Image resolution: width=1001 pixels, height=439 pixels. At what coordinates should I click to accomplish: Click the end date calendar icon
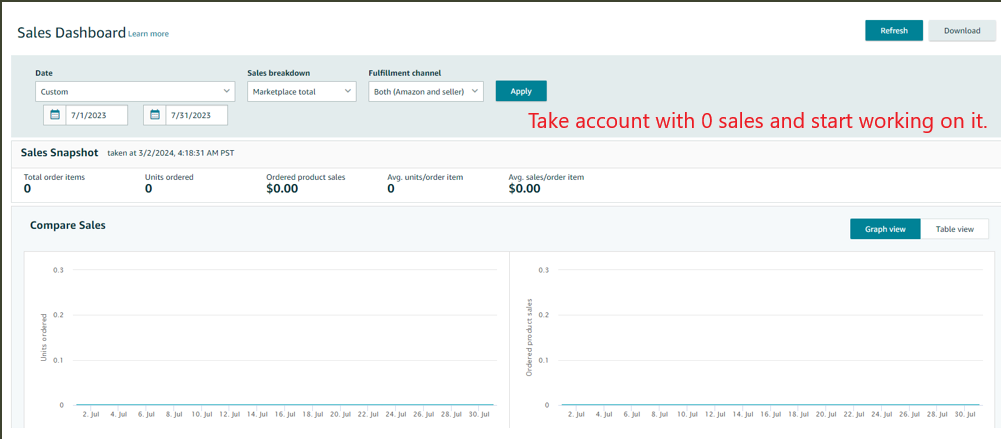[x=155, y=116]
